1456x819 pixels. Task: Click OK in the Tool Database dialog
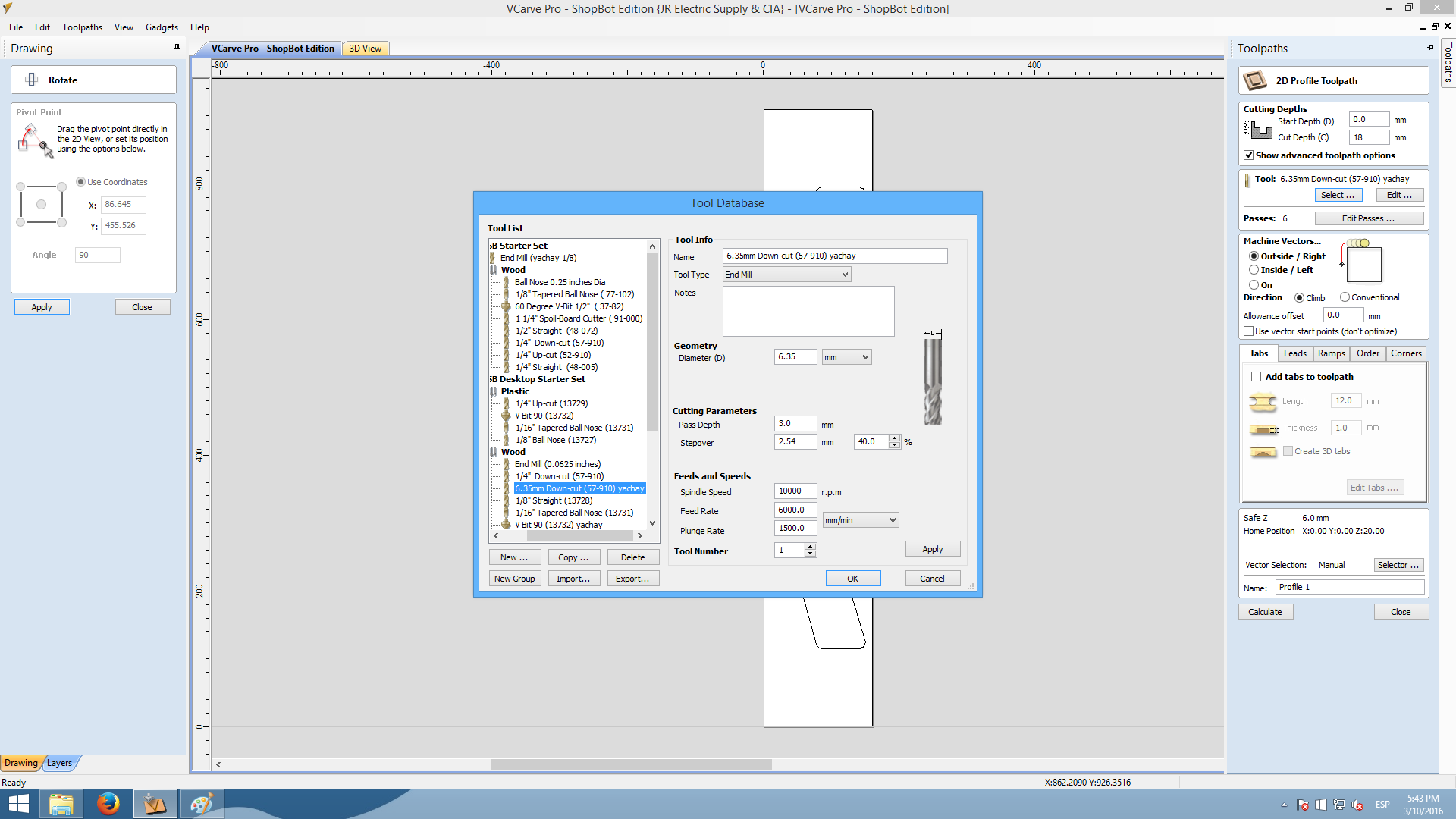852,579
